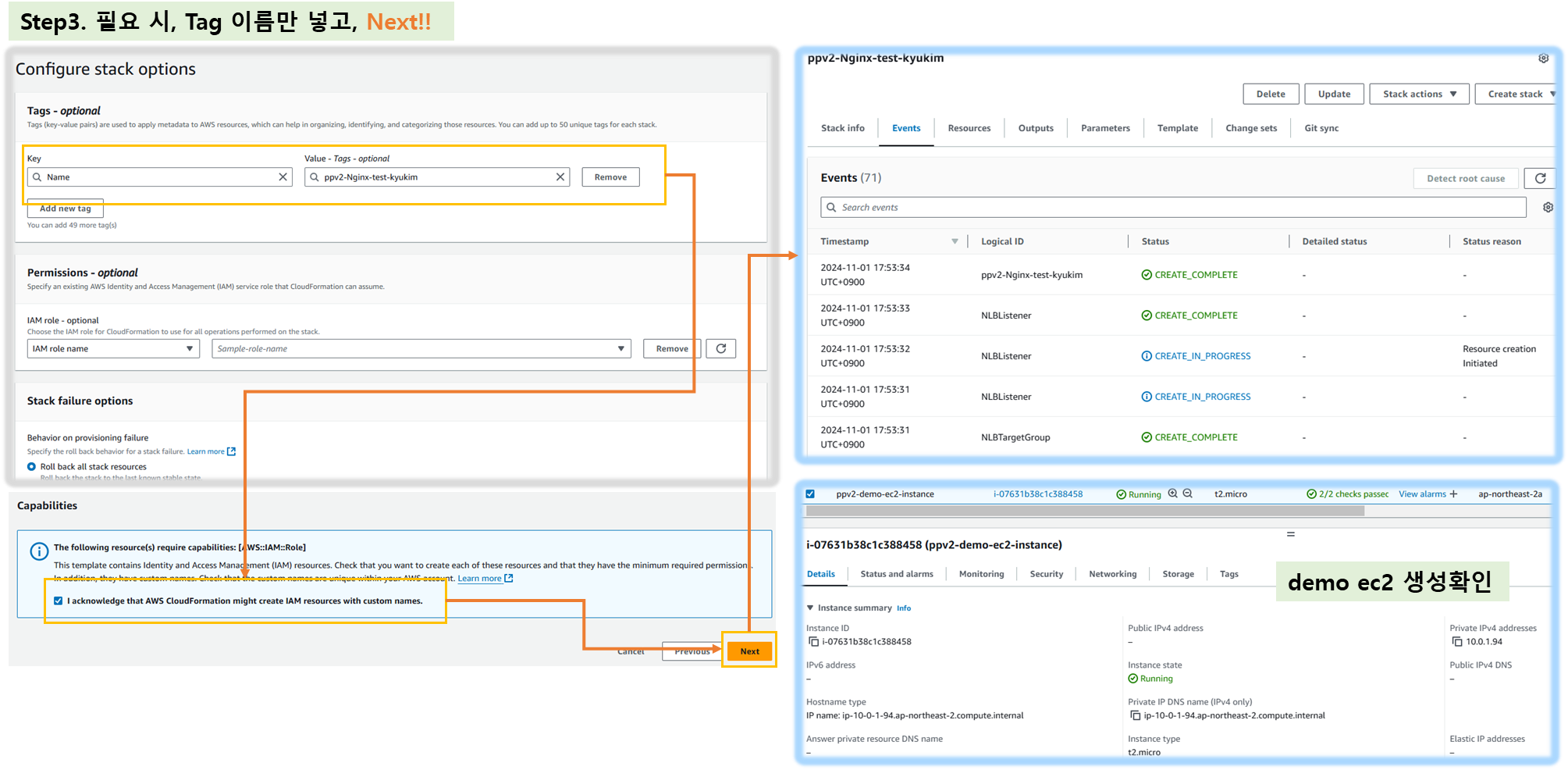
Task: Open instance Networking tab
Action: (x=1112, y=574)
